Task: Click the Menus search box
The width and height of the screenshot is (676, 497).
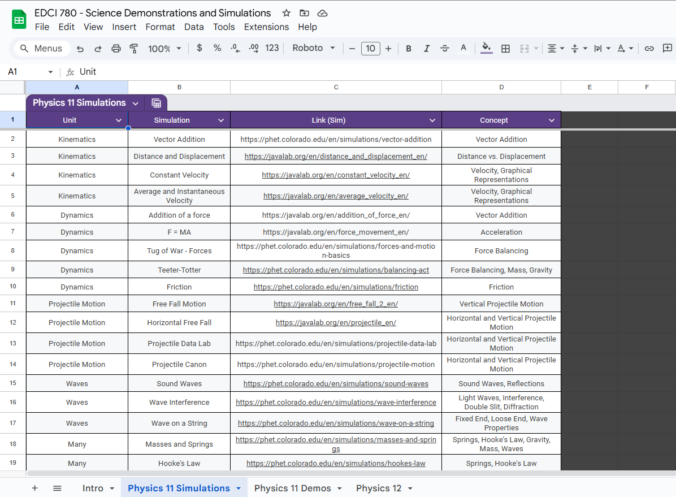Action: (41, 48)
